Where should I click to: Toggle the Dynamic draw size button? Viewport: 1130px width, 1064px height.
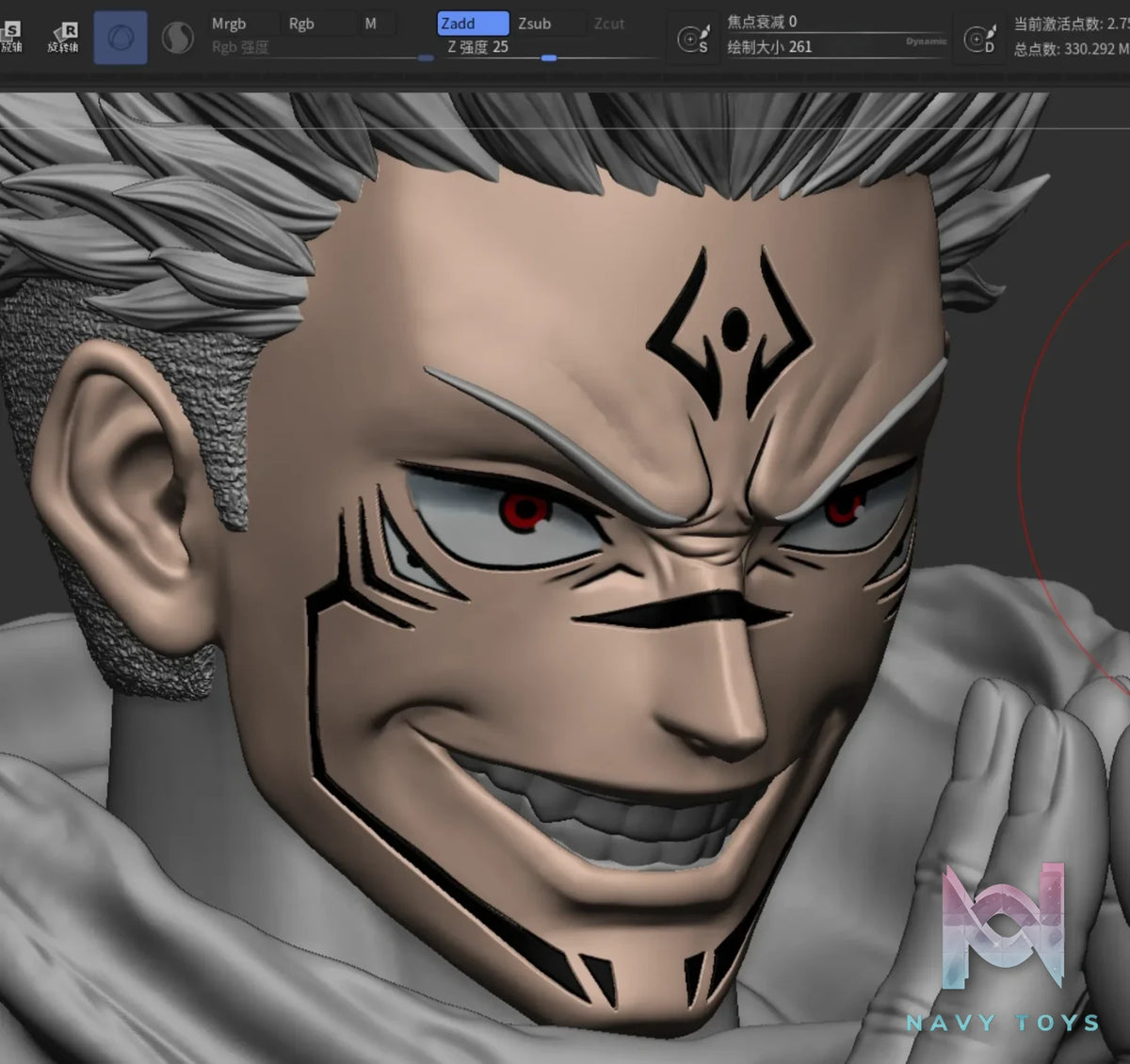[x=927, y=41]
